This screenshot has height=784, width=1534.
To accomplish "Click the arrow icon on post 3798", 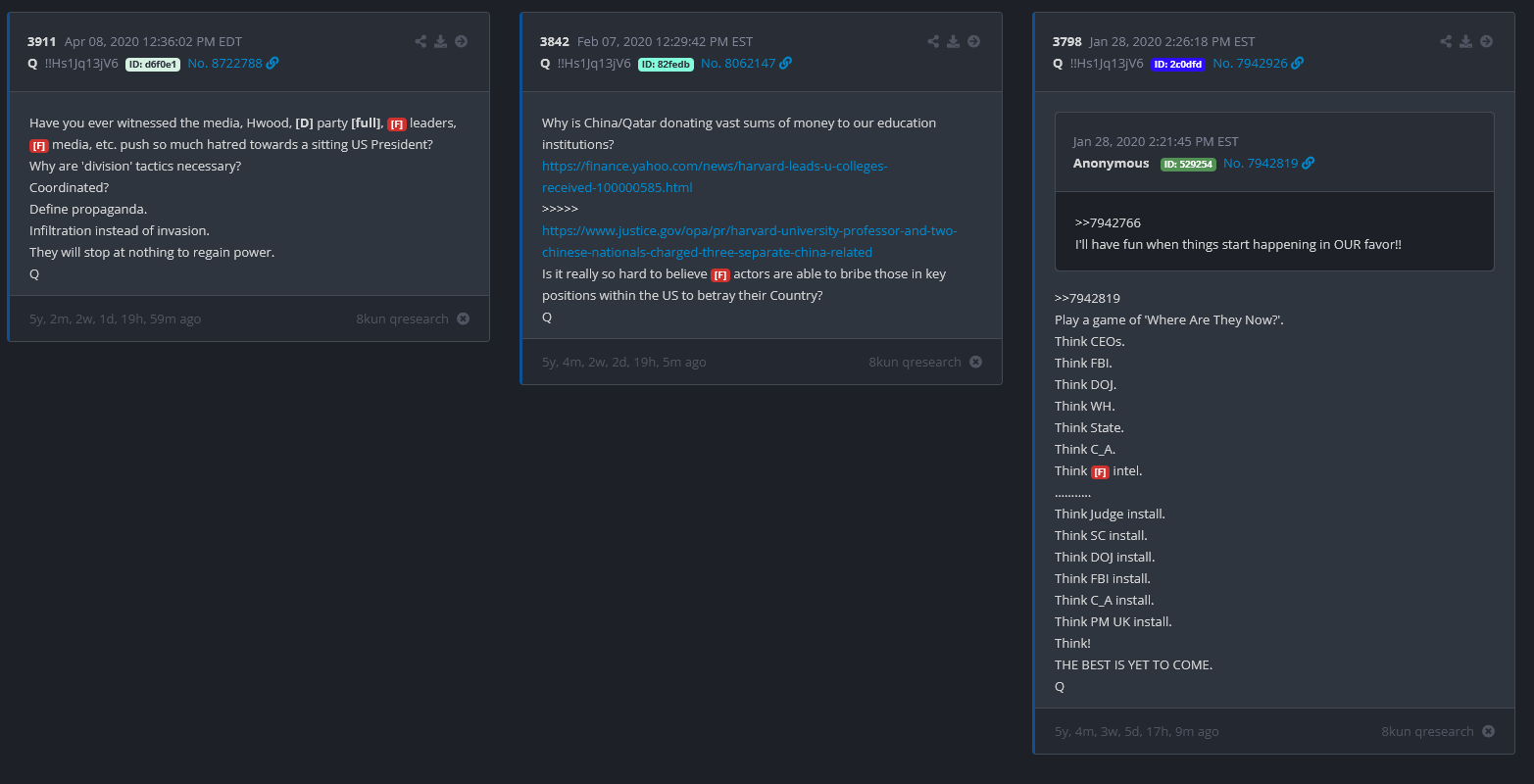I will [x=1487, y=41].
